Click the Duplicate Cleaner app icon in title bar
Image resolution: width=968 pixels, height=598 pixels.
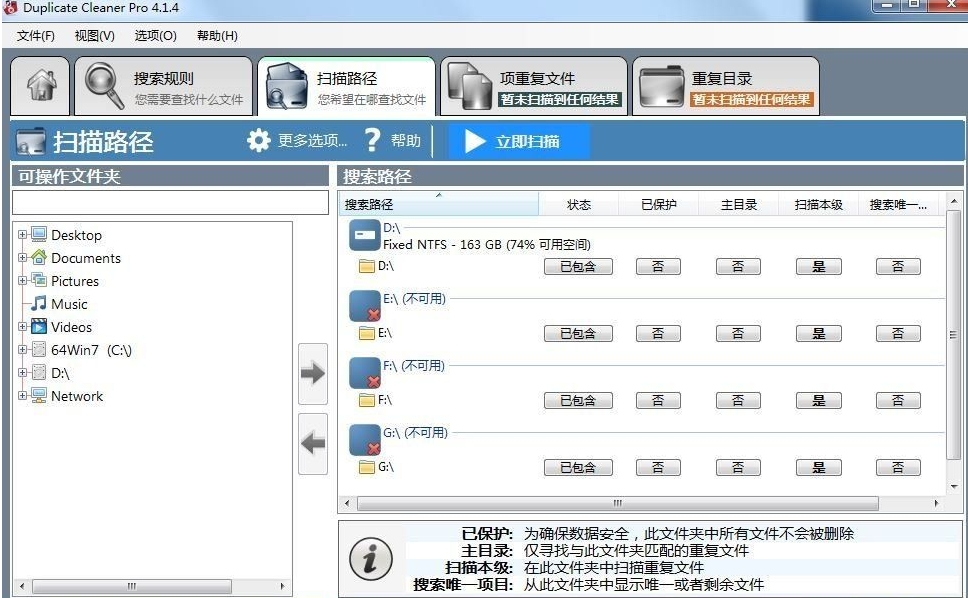[10, 8]
